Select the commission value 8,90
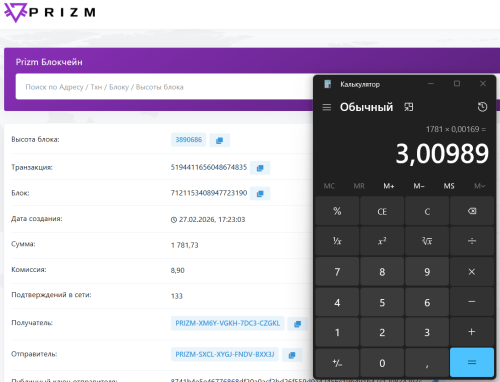The width and height of the screenshot is (500, 382). pyautogui.click(x=178, y=270)
